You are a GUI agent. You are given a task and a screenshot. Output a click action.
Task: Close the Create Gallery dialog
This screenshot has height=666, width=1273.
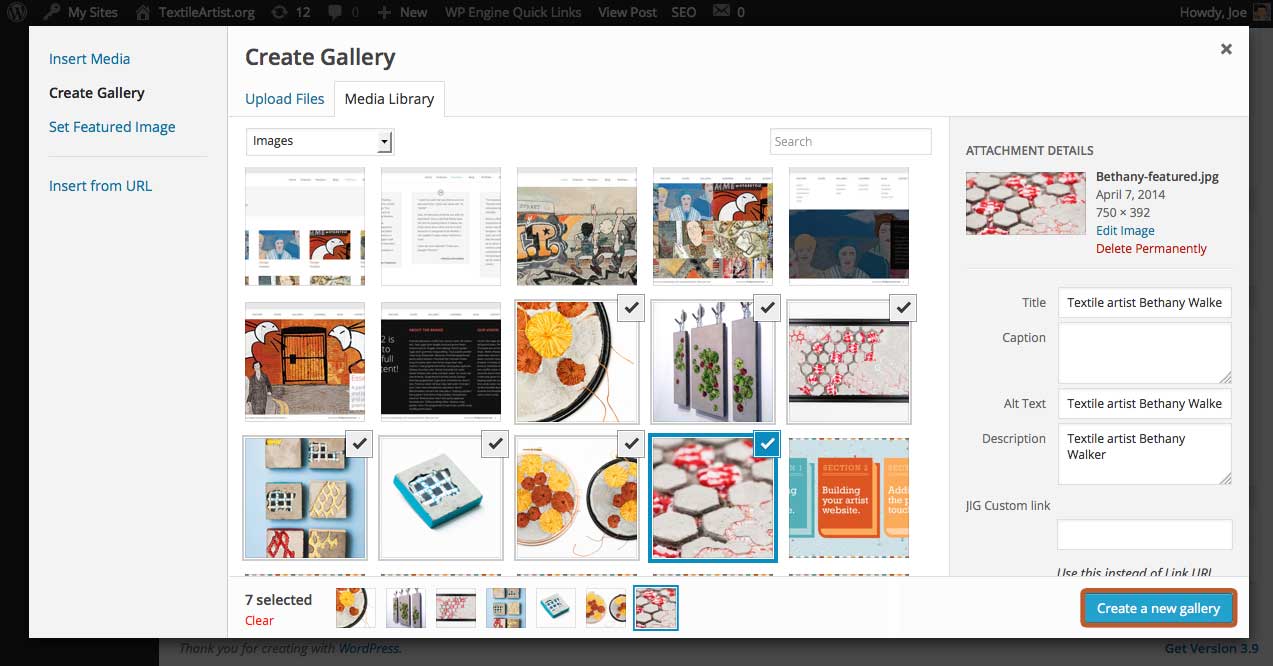pos(1226,49)
